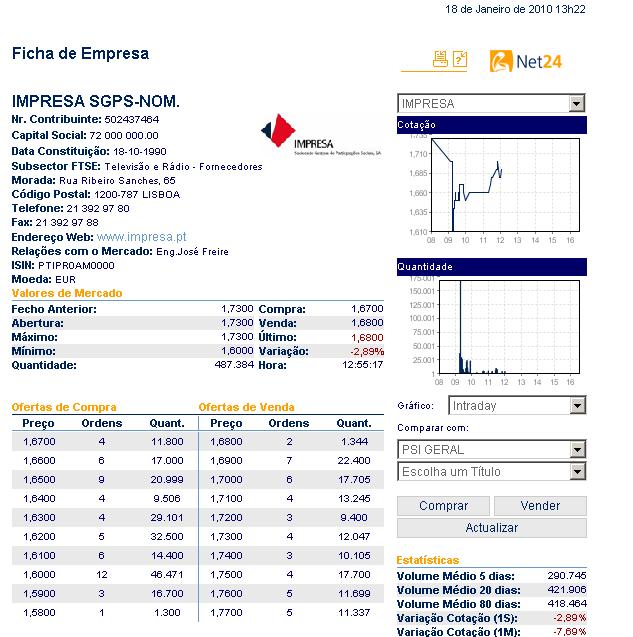The image size is (633, 637).
Task: Select the Telefone number 21 392 97 80
Action: (98, 209)
